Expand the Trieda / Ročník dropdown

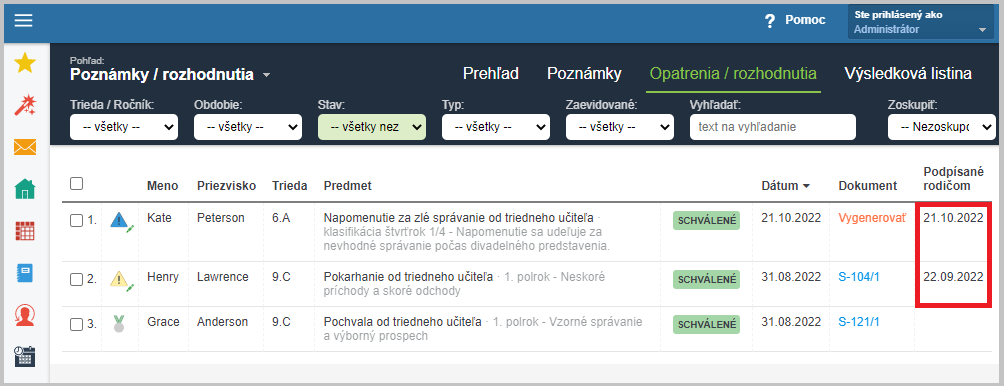[x=124, y=127]
